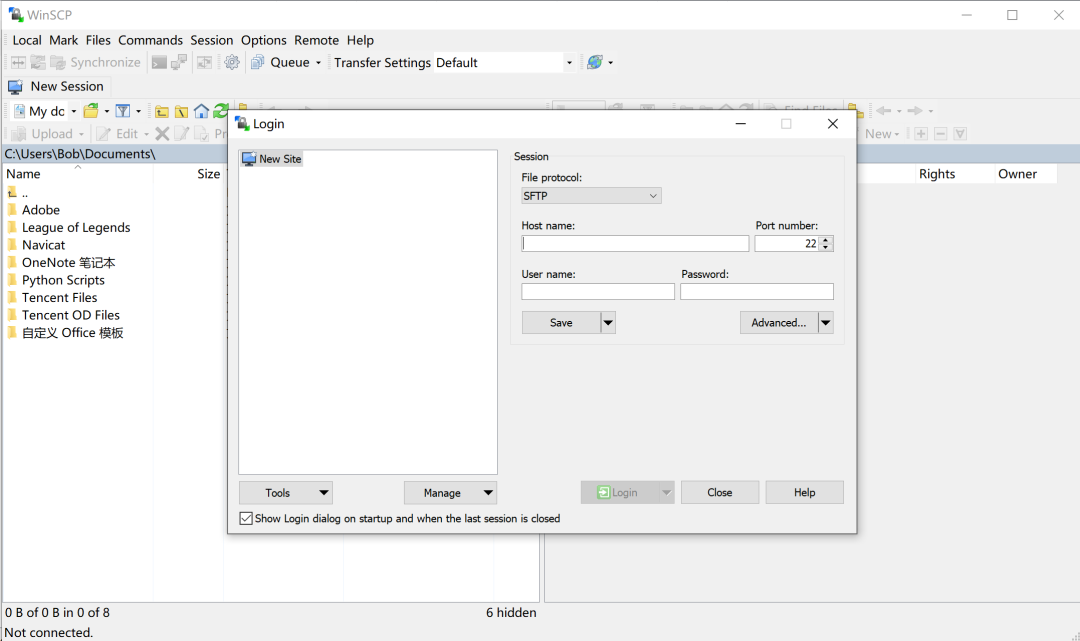Increase the port number with up stepper

pos(826,240)
